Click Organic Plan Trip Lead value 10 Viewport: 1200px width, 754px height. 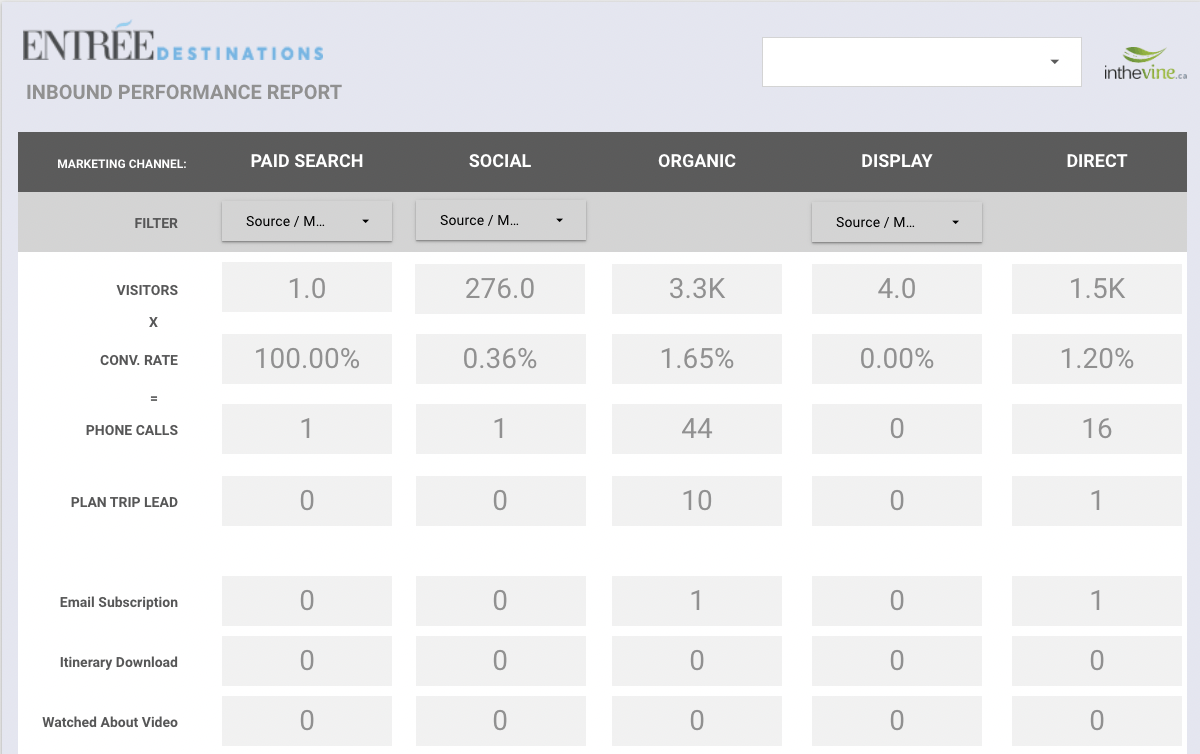click(x=697, y=501)
